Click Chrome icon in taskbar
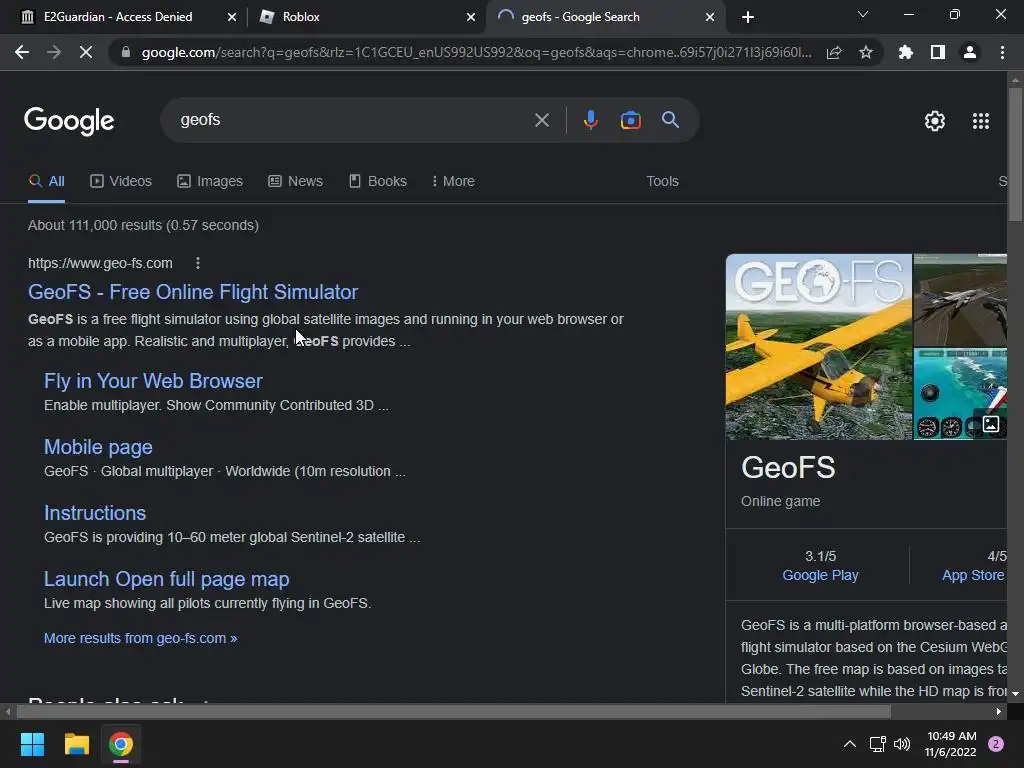Screen dimensions: 1024x768 pyautogui.click(x=121, y=744)
